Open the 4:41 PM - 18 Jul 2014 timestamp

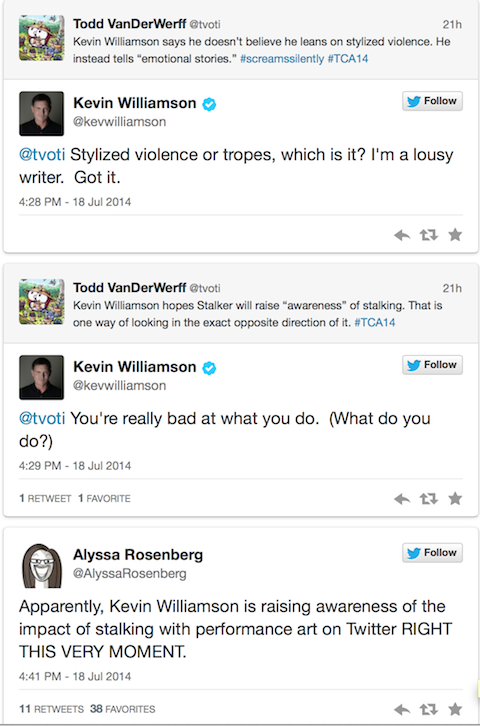(x=75, y=676)
